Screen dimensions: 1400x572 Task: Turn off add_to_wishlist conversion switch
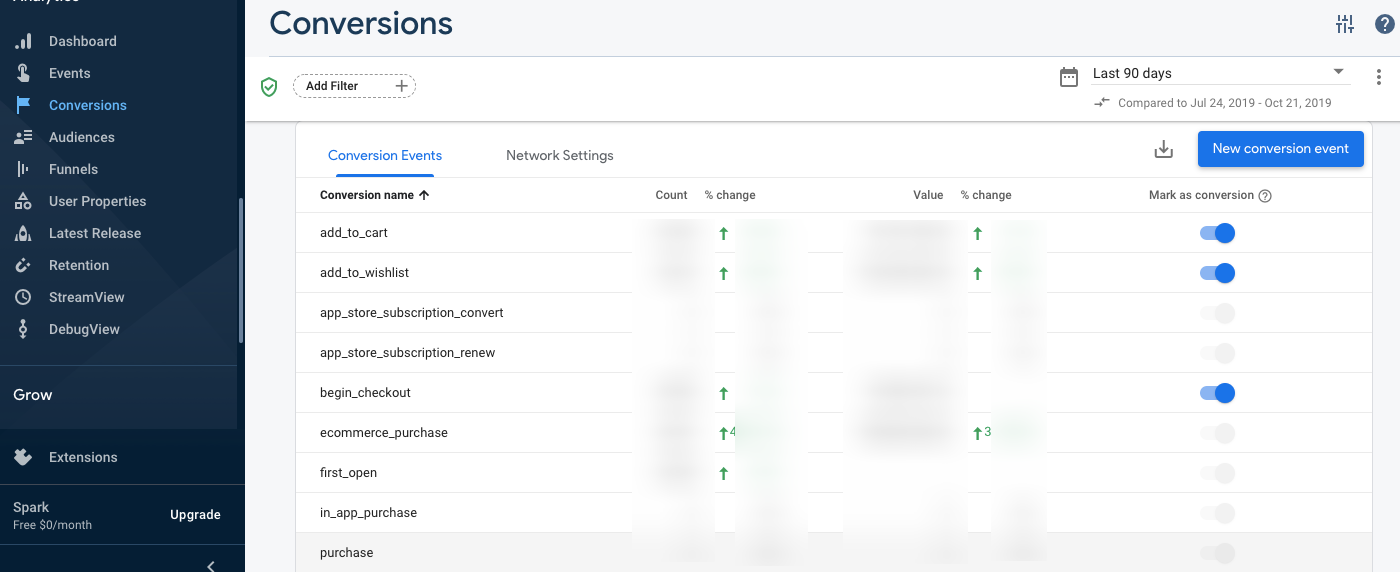coord(1217,273)
